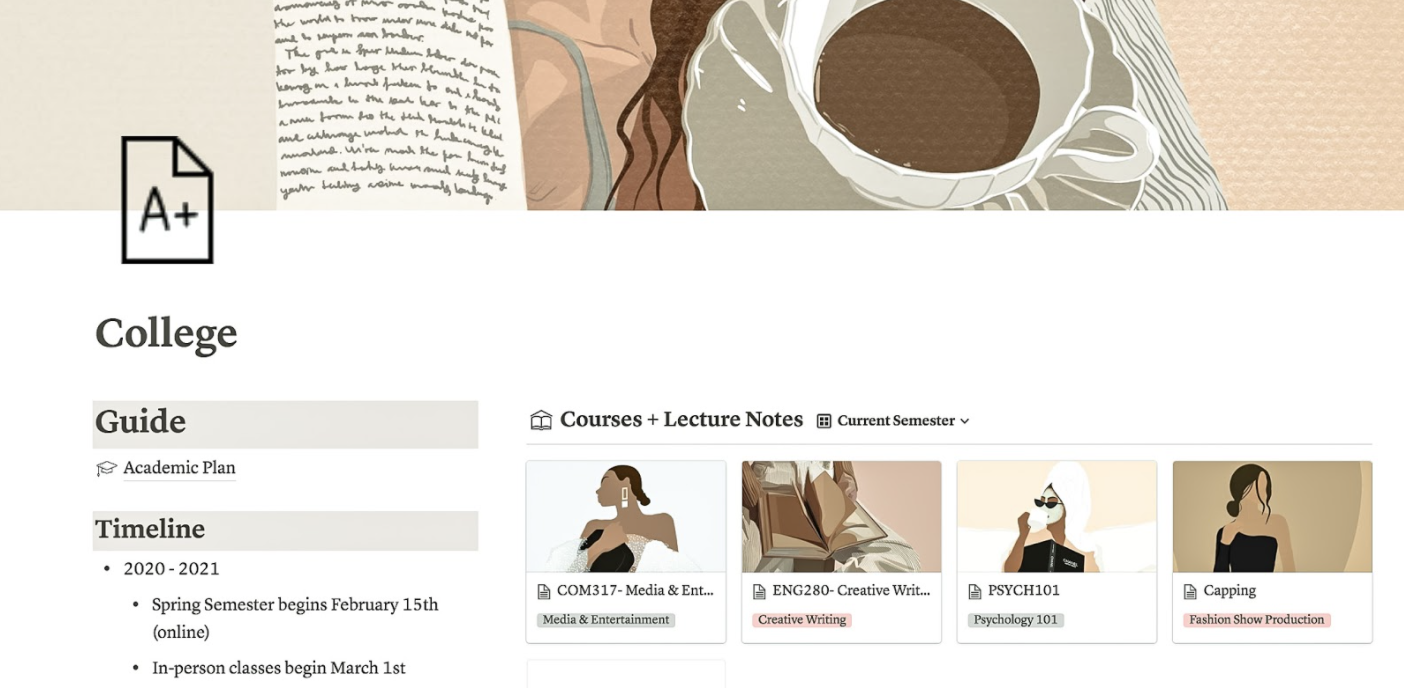Viewport: 1404px width, 692px height.
Task: Open the Courses + Lecture Notes database title
Action: pyautogui.click(x=681, y=420)
